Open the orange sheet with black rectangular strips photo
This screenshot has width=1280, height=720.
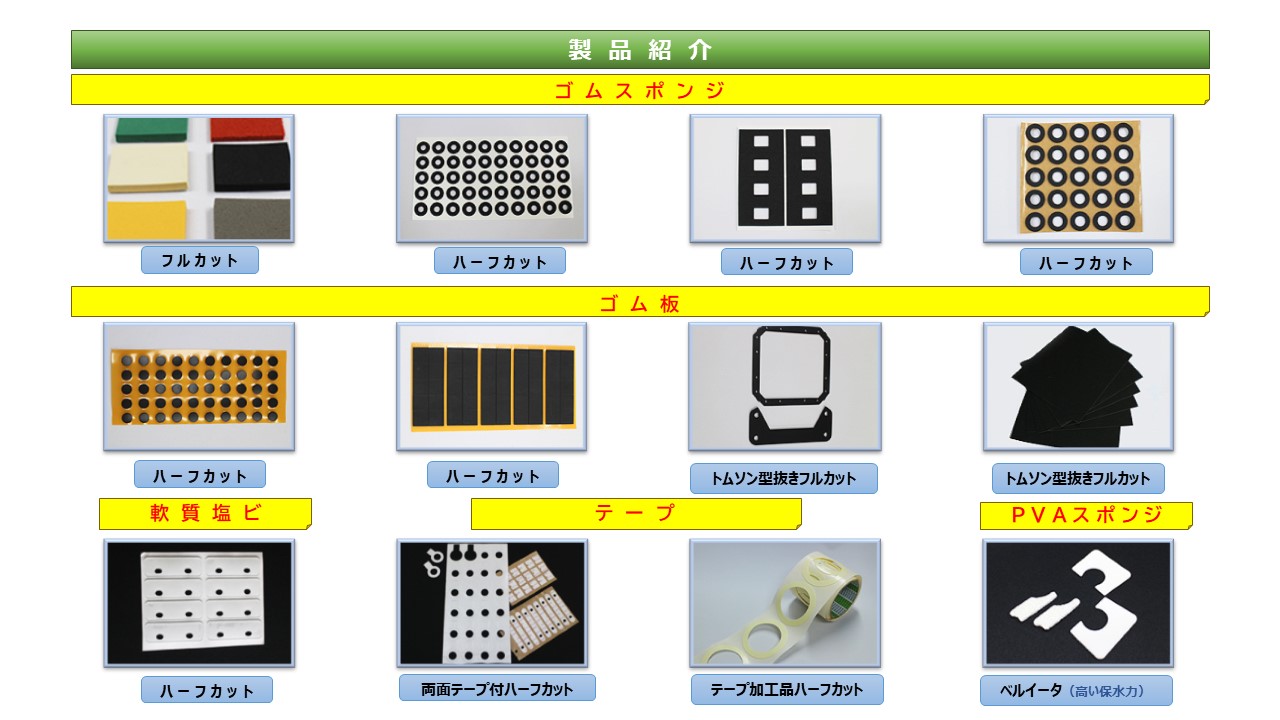click(x=492, y=386)
